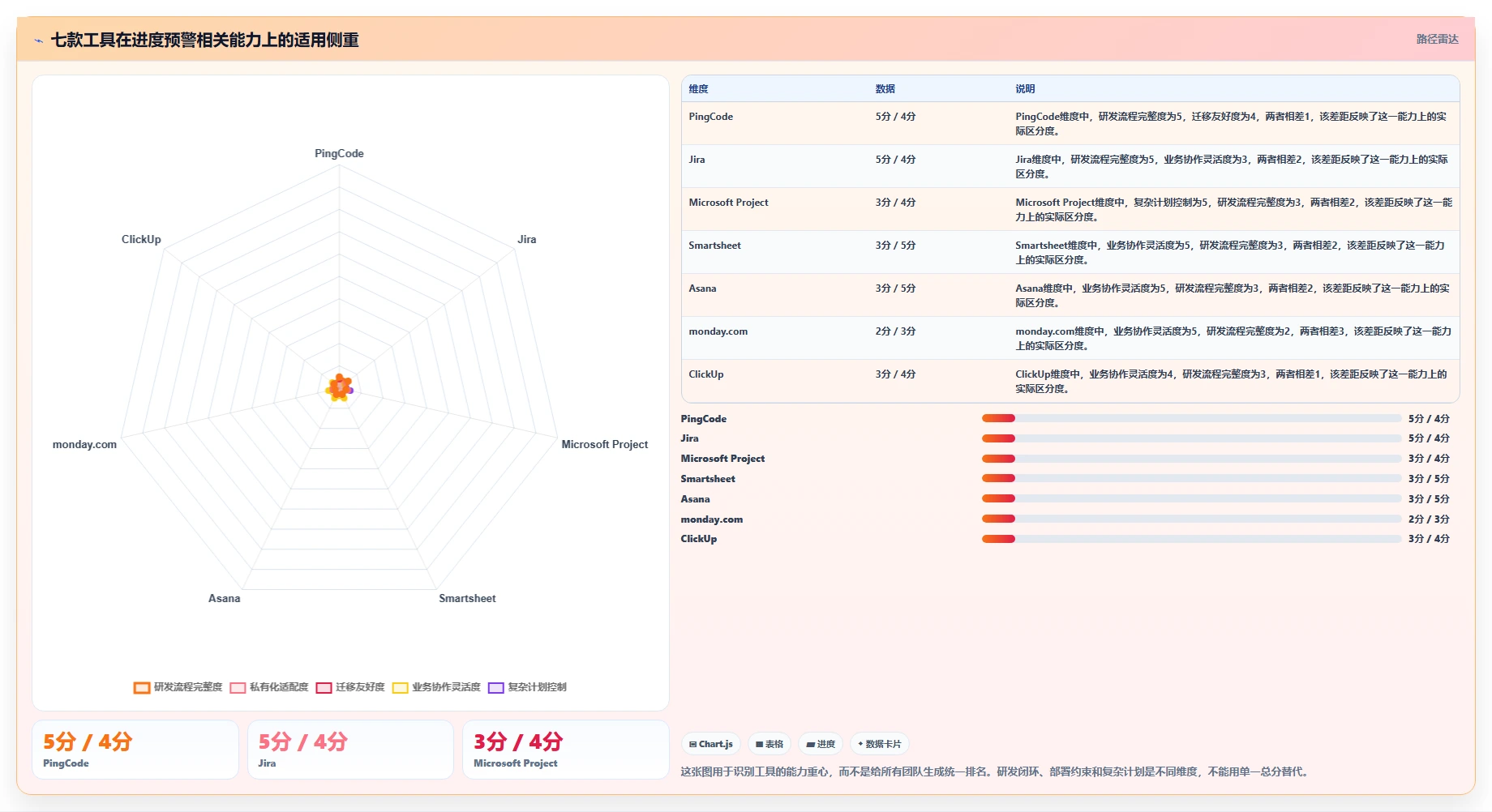This screenshot has height=812, width=1492.
Task: Click the Jira progress bar
Action: click(1191, 438)
